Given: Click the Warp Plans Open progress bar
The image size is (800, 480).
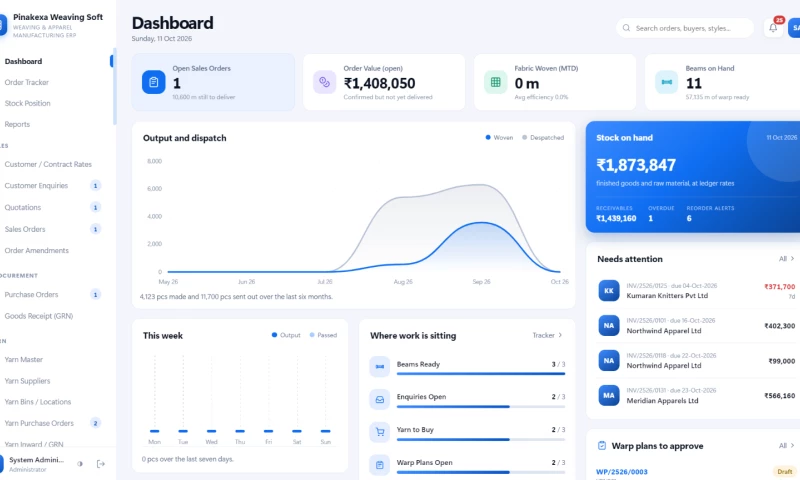Looking at the screenshot, I should click(x=481, y=472).
